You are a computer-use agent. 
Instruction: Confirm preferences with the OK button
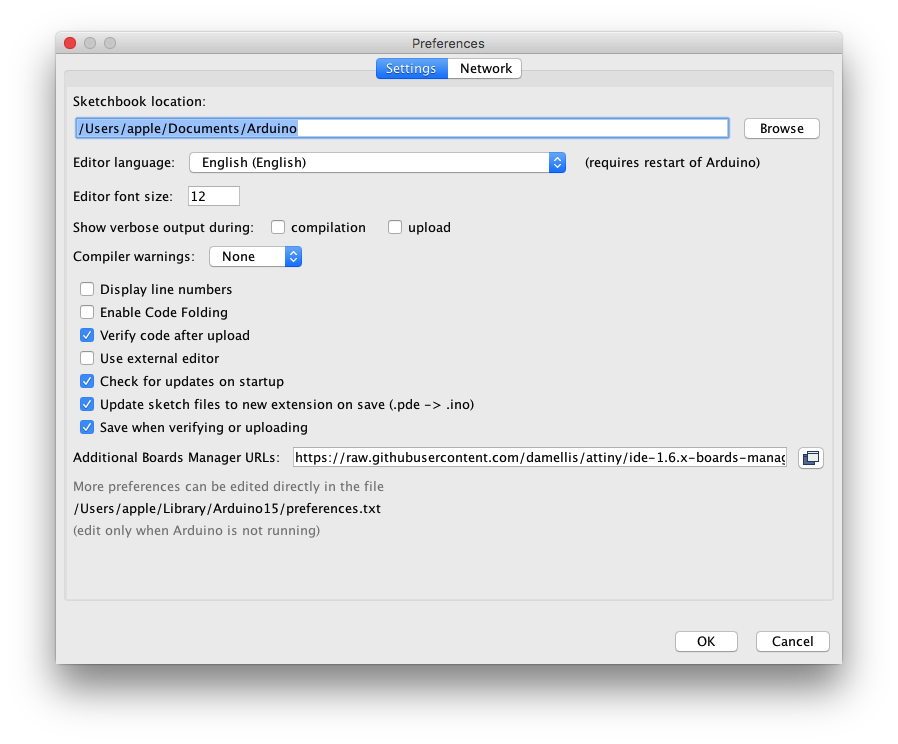(706, 641)
